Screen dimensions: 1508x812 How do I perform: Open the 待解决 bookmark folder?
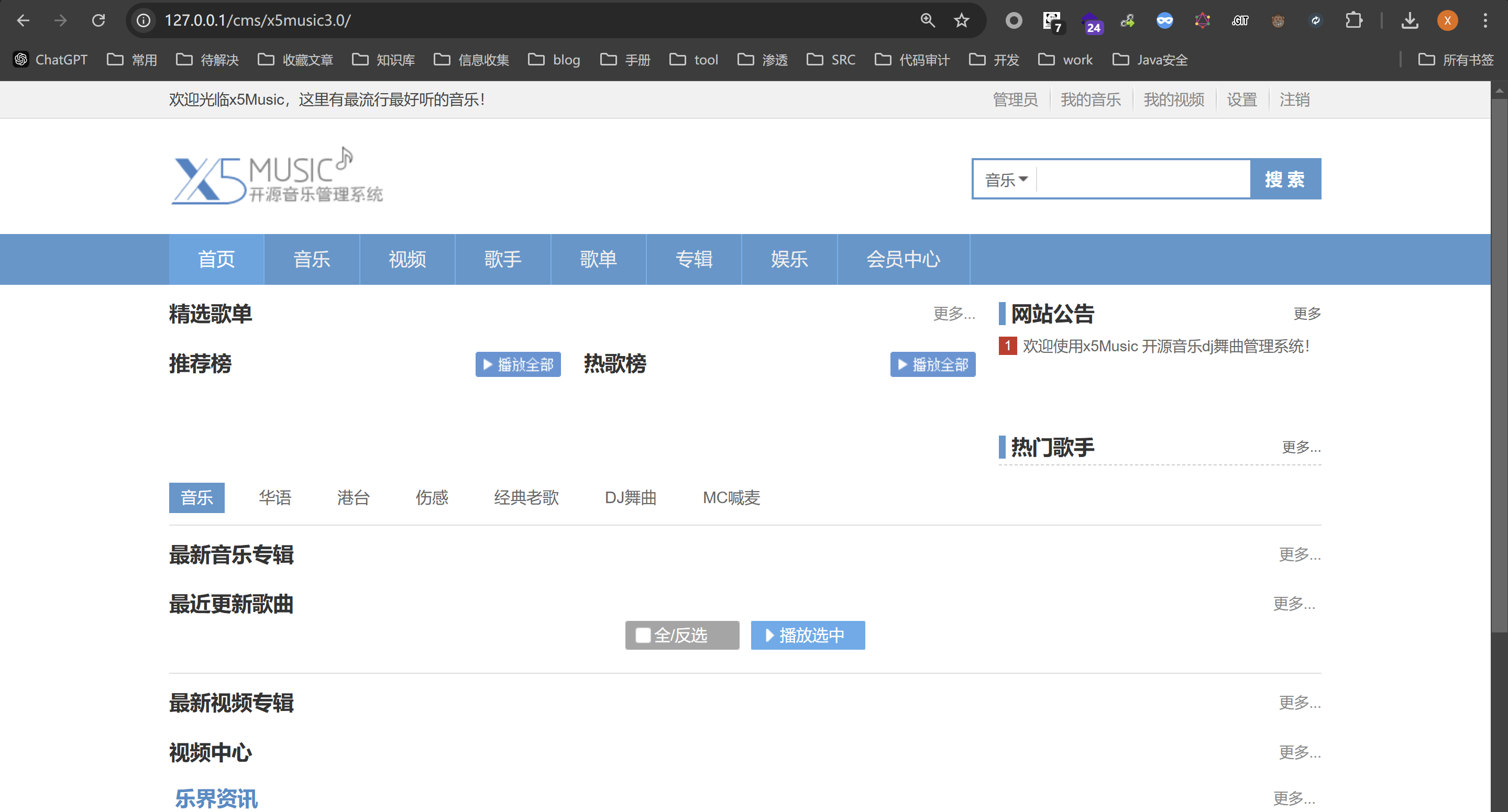tap(207, 60)
